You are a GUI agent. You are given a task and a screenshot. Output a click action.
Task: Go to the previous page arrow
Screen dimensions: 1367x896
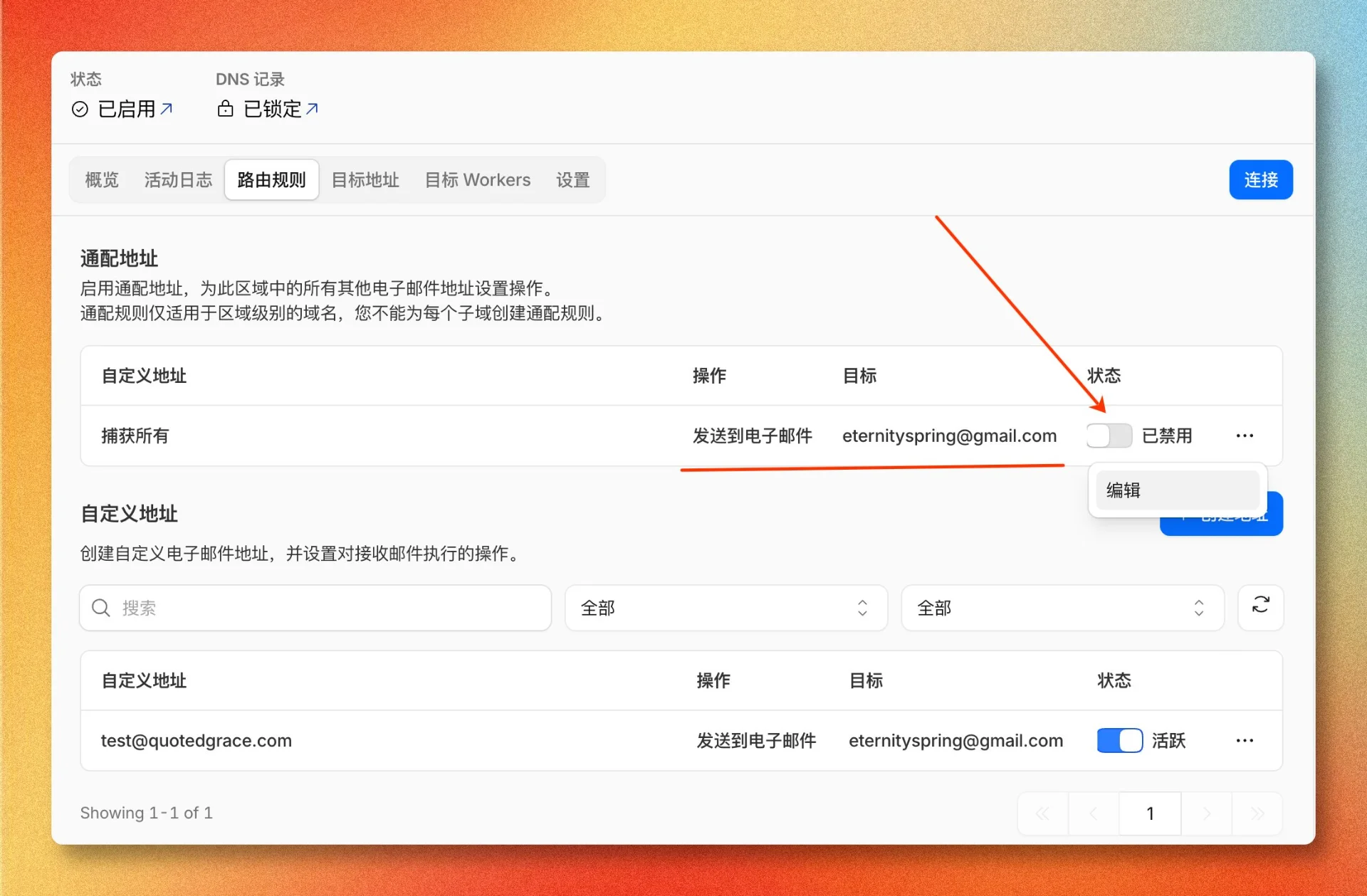[x=1093, y=813]
